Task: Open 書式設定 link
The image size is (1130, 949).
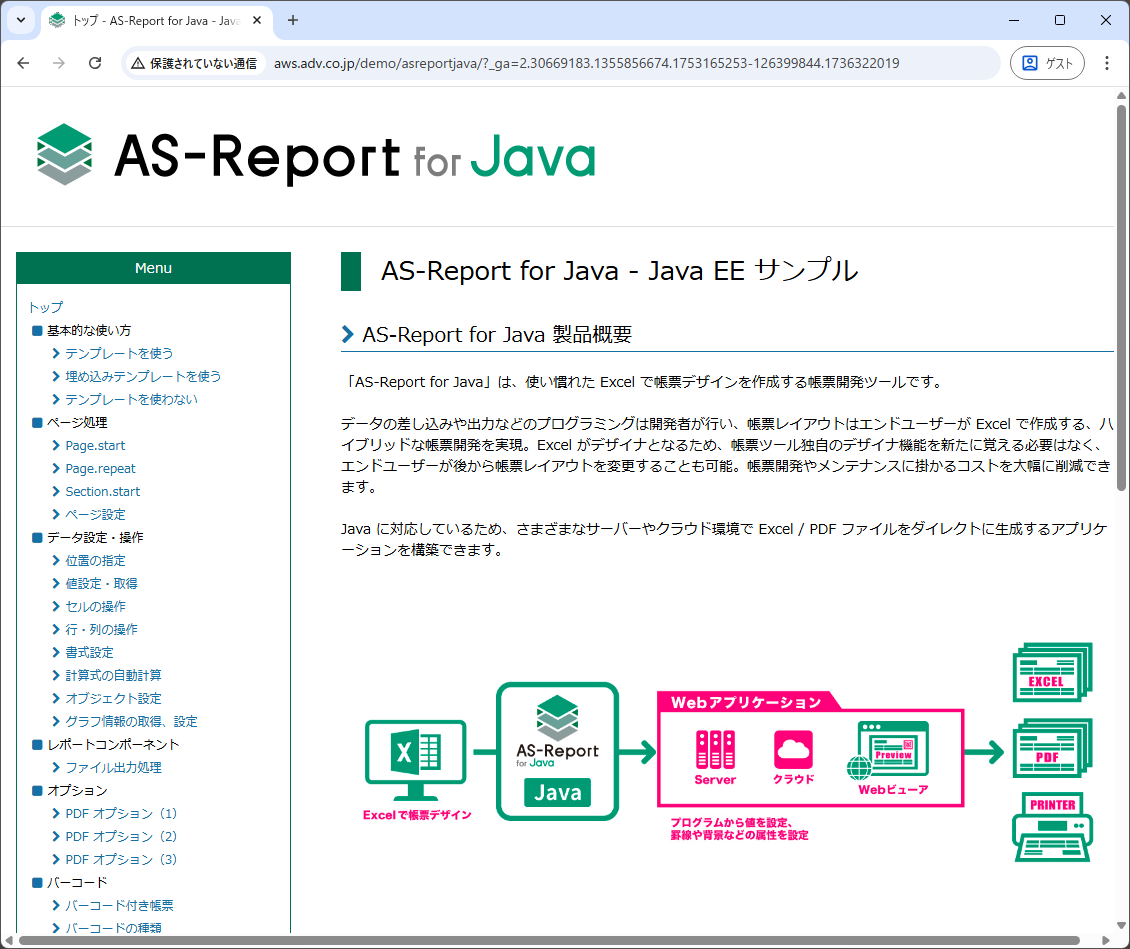Action: (x=89, y=653)
